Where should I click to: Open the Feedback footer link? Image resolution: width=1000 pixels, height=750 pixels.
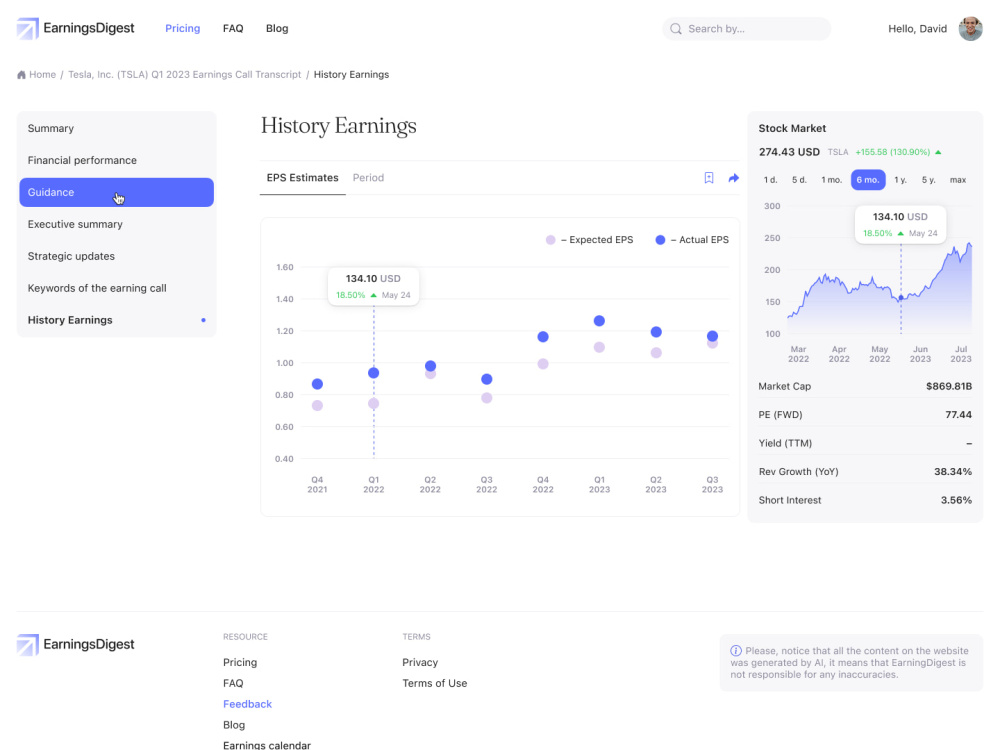point(247,704)
